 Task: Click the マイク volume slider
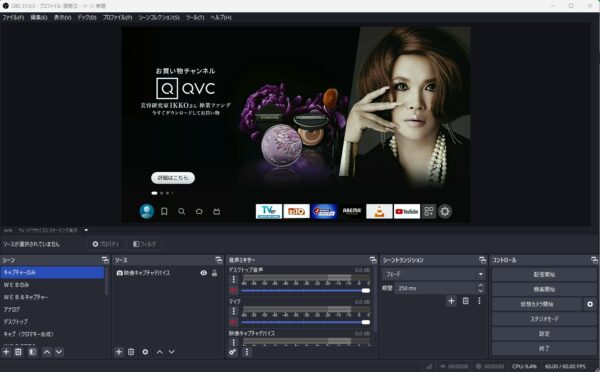click(305, 322)
